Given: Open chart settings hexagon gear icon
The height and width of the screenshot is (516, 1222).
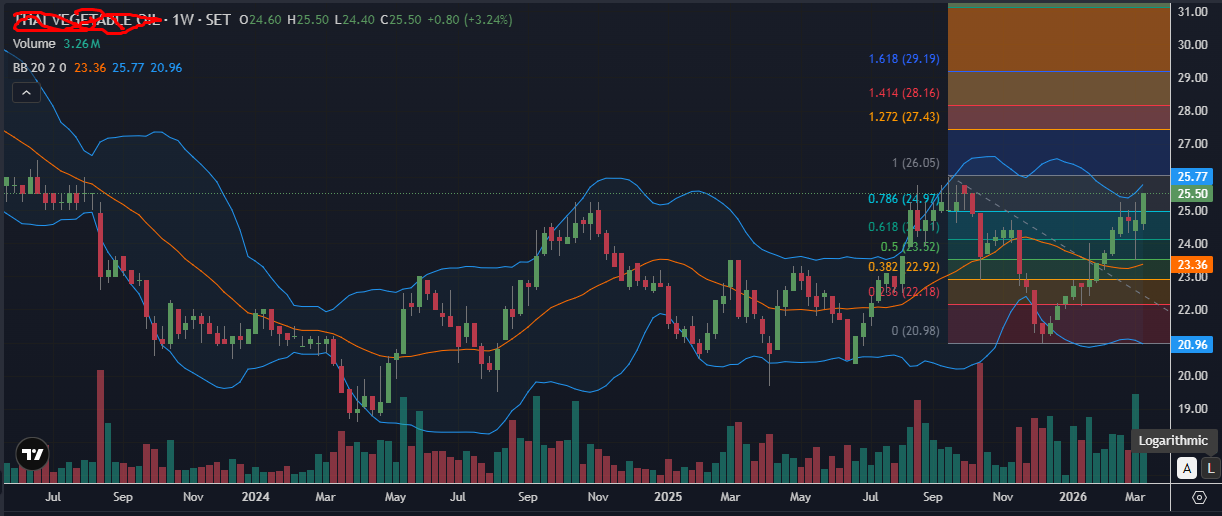Looking at the screenshot, I should [x=1199, y=497].
